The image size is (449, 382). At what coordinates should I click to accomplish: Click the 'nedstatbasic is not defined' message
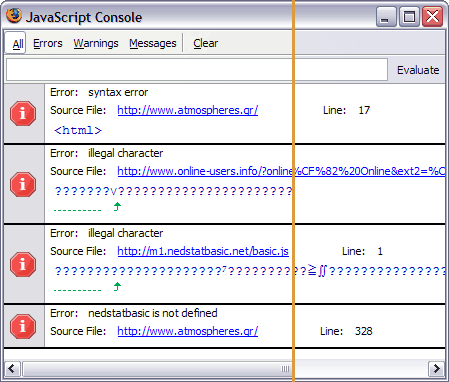[153, 313]
